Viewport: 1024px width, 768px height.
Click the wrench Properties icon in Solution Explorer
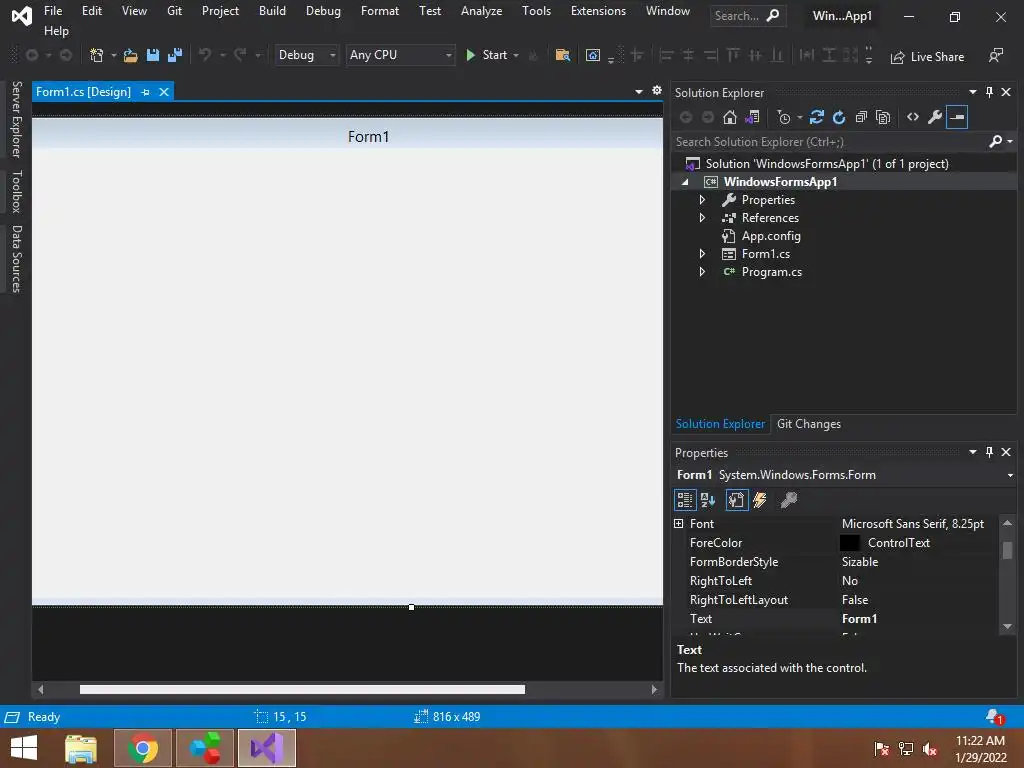[x=935, y=118]
